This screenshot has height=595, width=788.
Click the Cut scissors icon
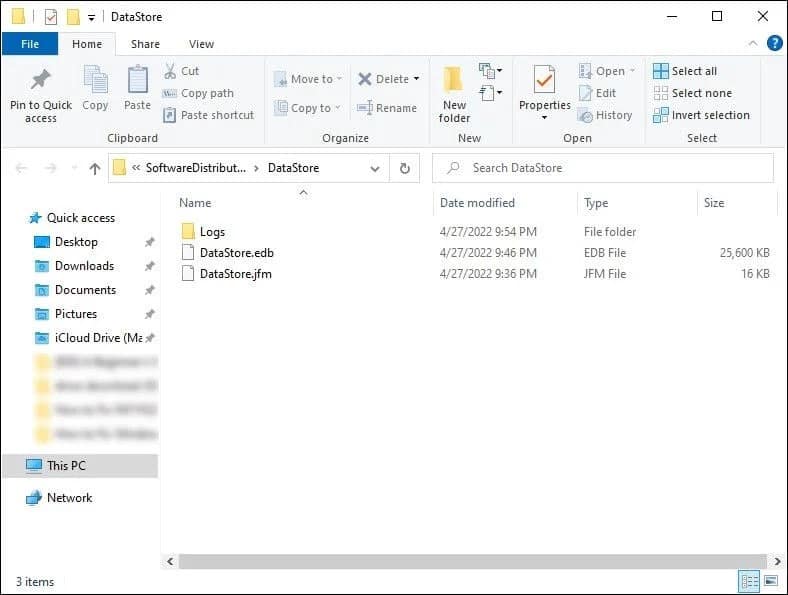[170, 71]
